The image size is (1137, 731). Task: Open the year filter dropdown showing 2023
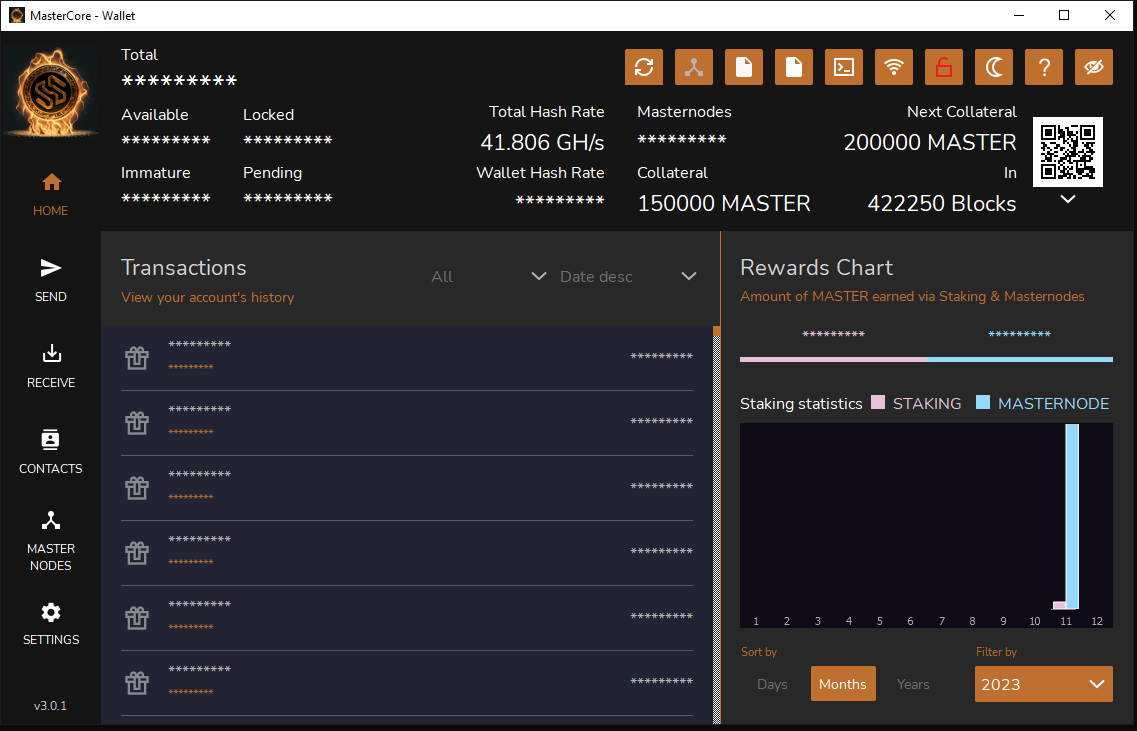(x=1043, y=684)
